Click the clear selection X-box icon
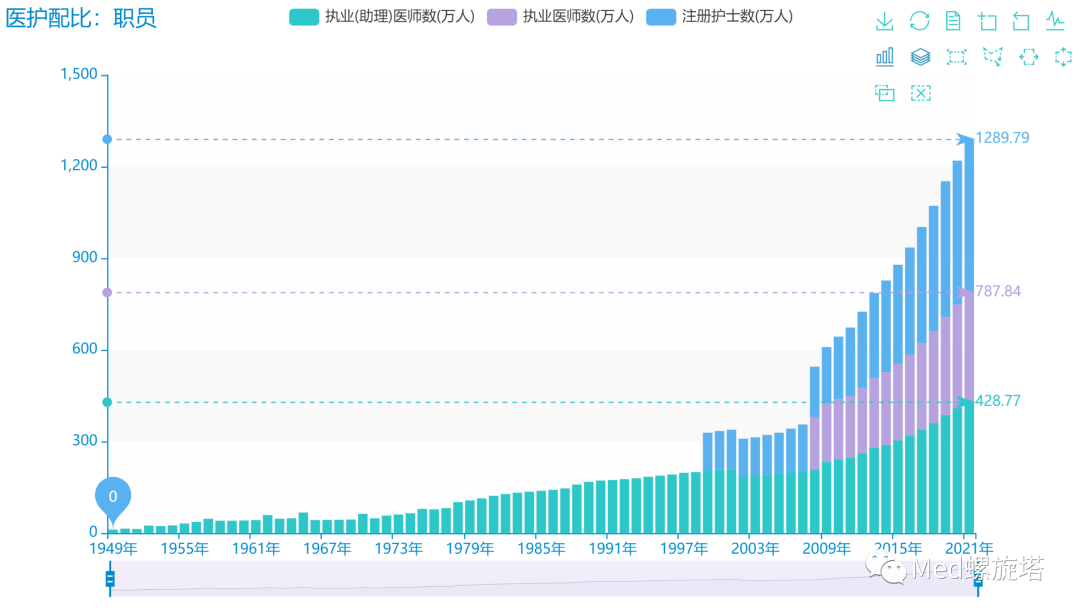Viewport: 1080px width, 616px height. coord(920,93)
